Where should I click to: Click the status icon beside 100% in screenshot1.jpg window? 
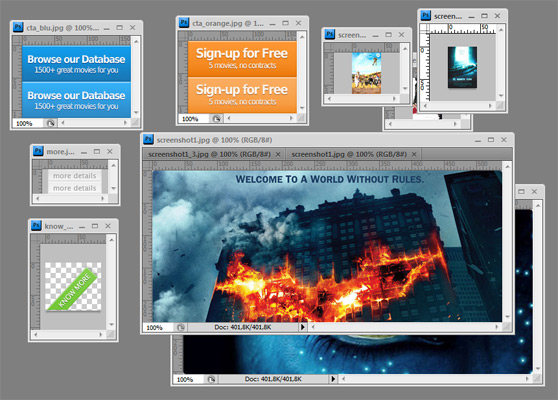(181, 327)
